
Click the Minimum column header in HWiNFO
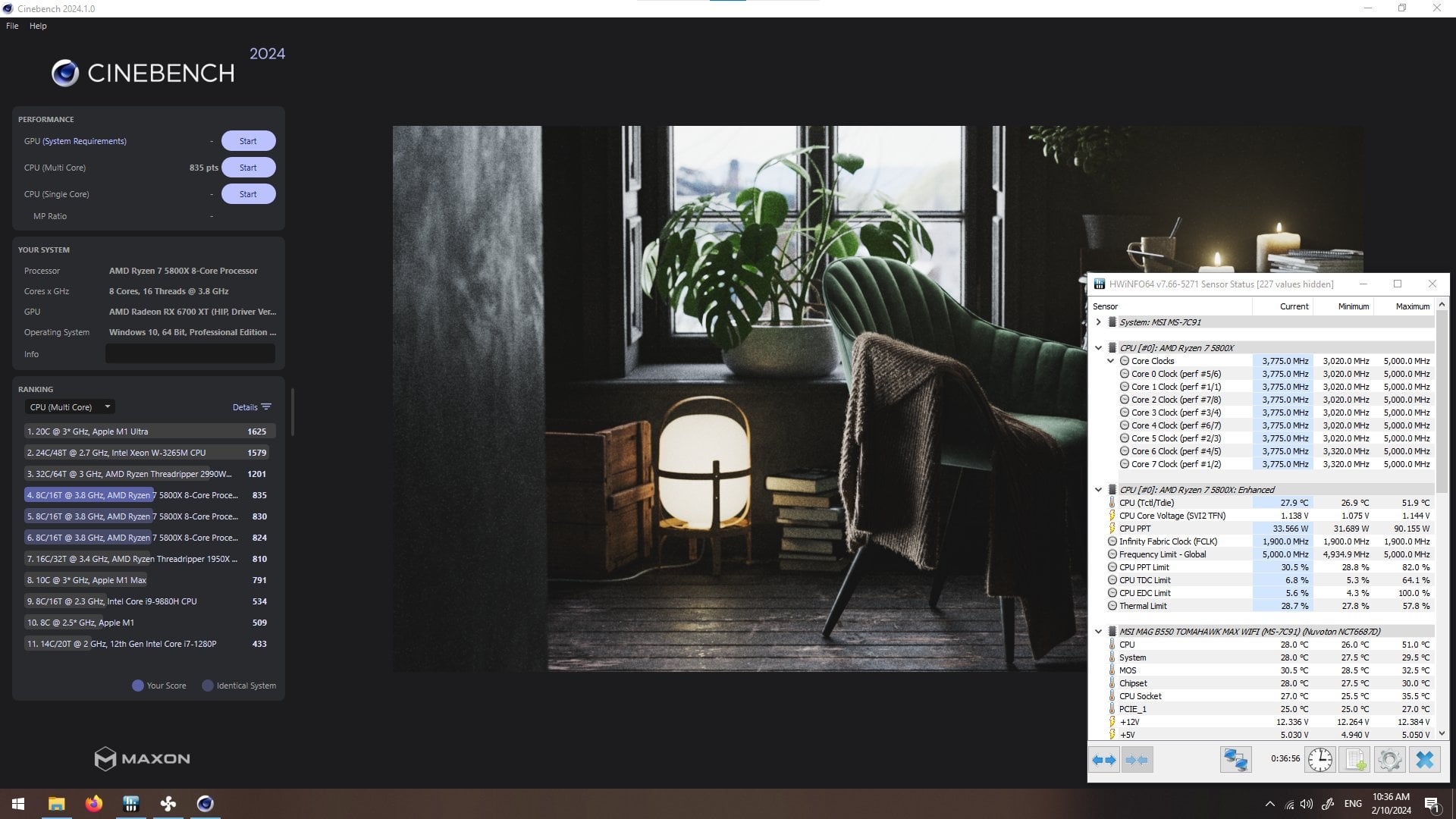click(x=1343, y=306)
